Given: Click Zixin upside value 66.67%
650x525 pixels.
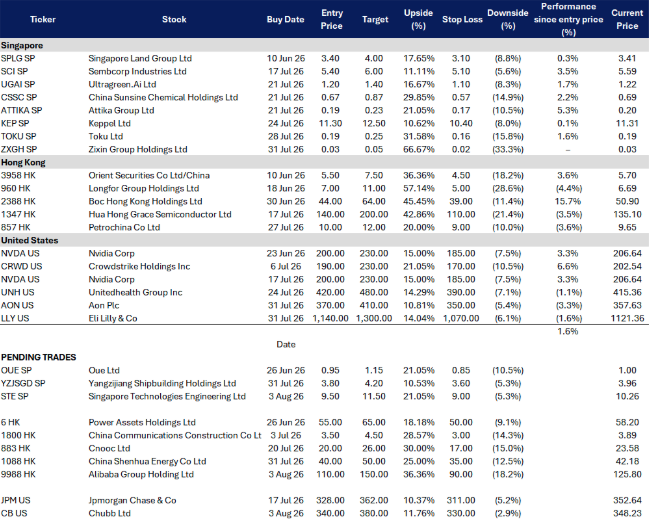Looking at the screenshot, I should pos(419,149).
